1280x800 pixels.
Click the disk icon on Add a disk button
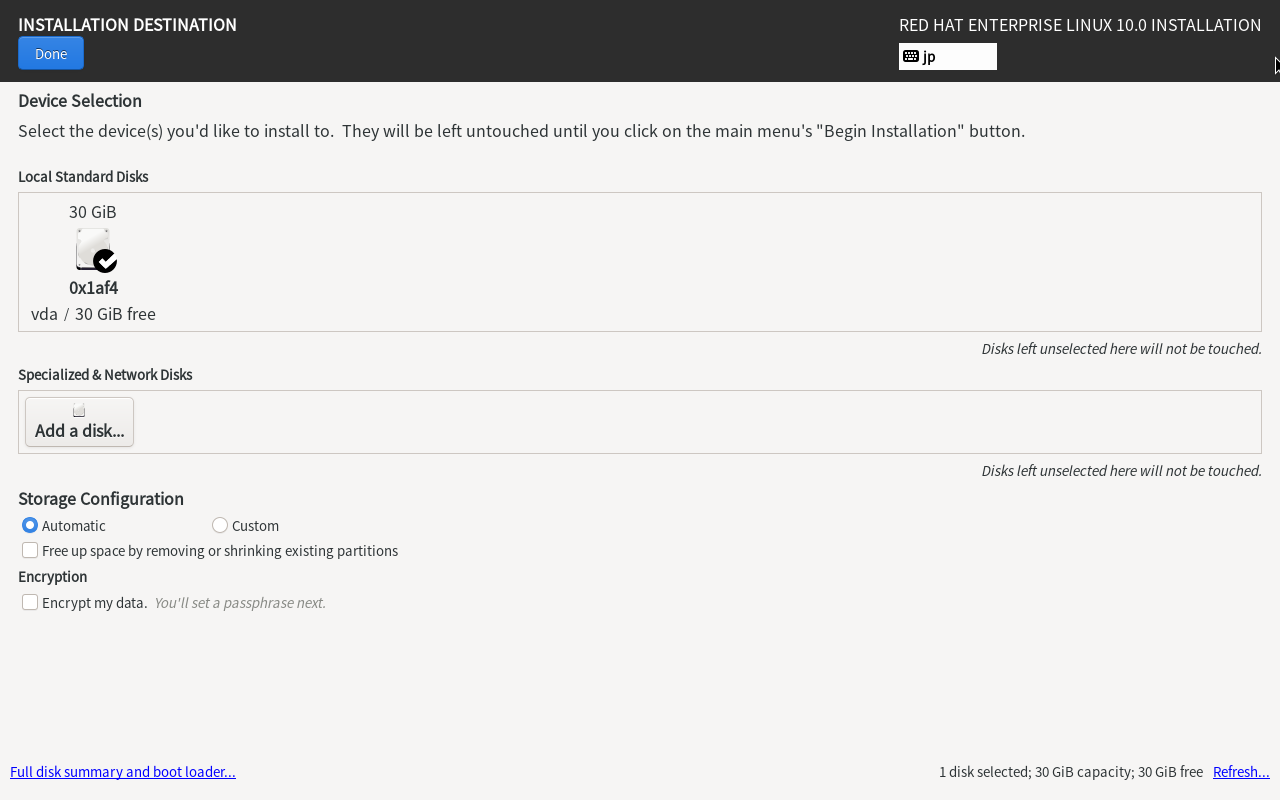79,410
